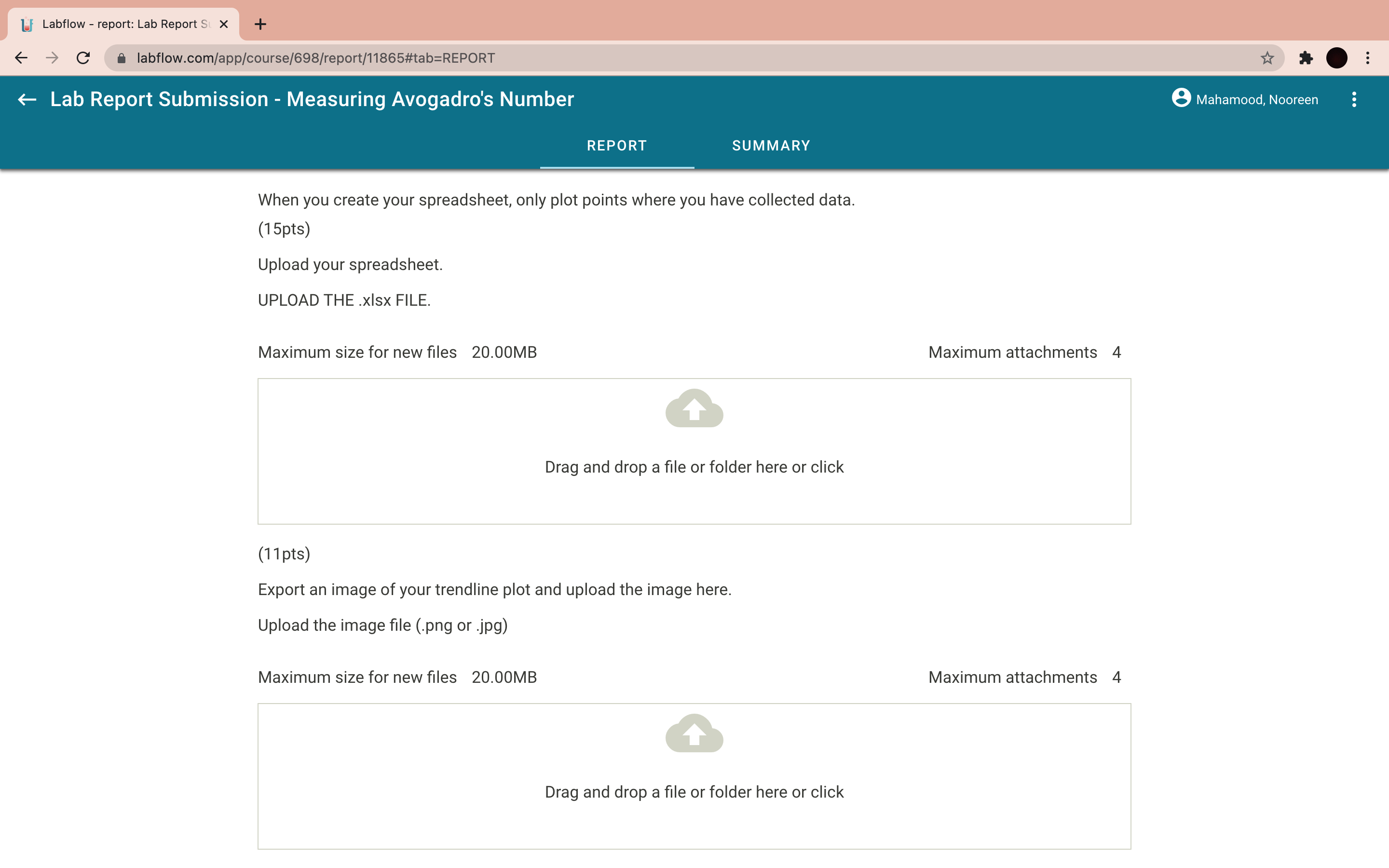
Task: Open browser extensions puzzle icon
Action: 1306,58
